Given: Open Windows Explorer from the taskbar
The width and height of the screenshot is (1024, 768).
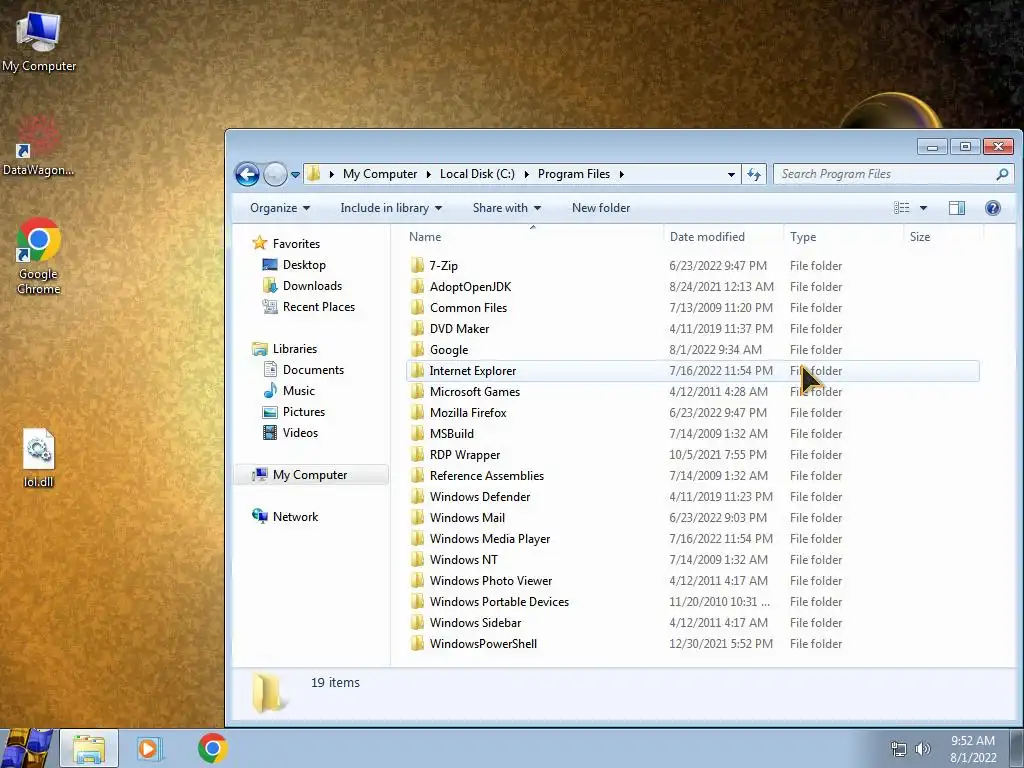Looking at the screenshot, I should (x=89, y=748).
